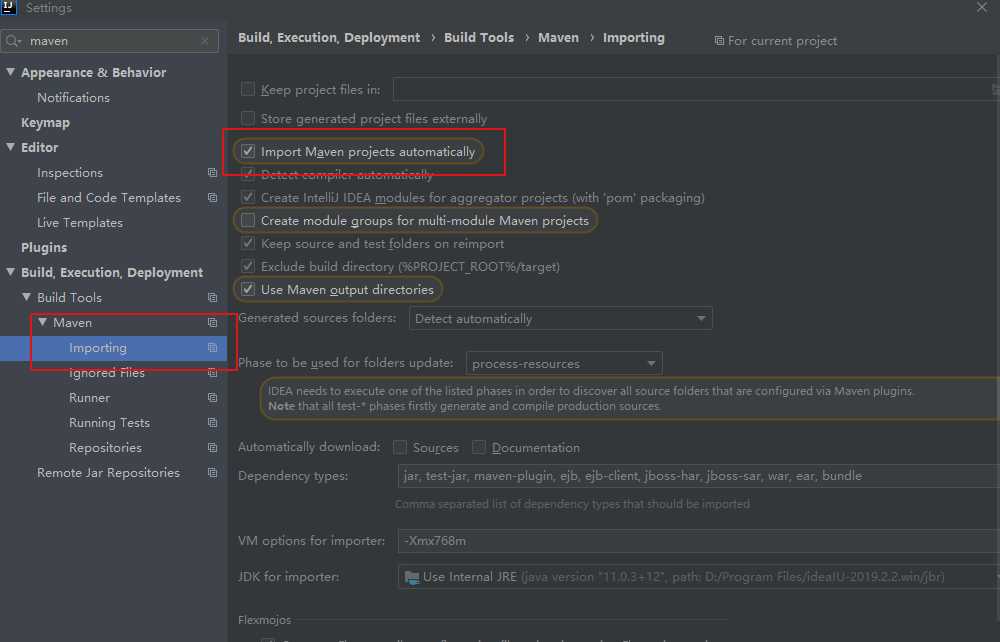Toggle Keep project files in checkbox
Viewport: 1000px width, 642px height.
[x=247, y=89]
